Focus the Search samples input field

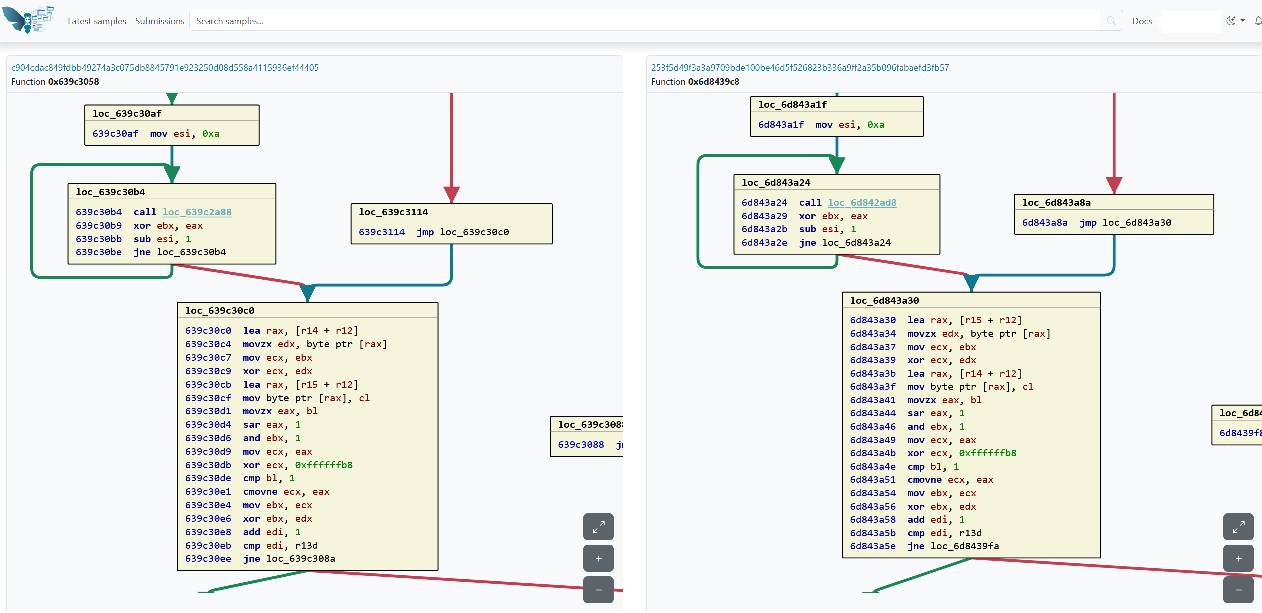(x=647, y=21)
